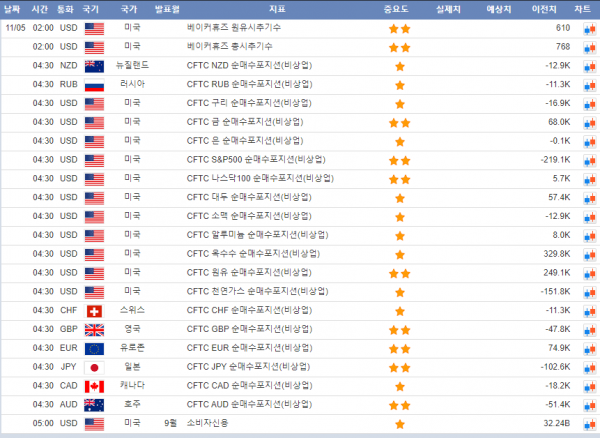Open the 베이커휴즈 총시추기수 indicator link
The image size is (600, 438).
click(228, 47)
